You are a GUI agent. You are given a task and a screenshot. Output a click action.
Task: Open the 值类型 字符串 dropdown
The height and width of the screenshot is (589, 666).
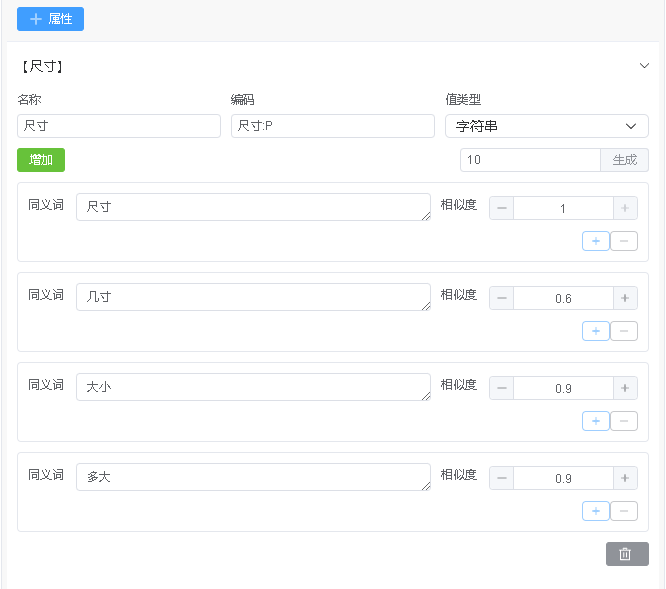click(x=546, y=126)
